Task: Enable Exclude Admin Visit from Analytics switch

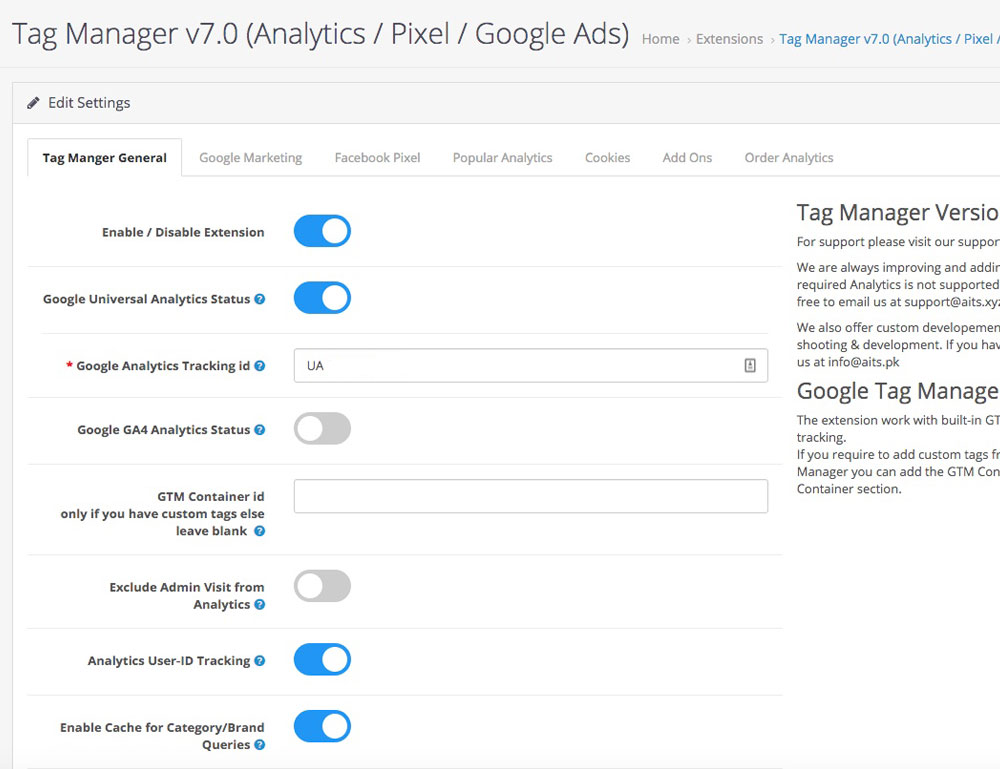Action: (x=322, y=586)
